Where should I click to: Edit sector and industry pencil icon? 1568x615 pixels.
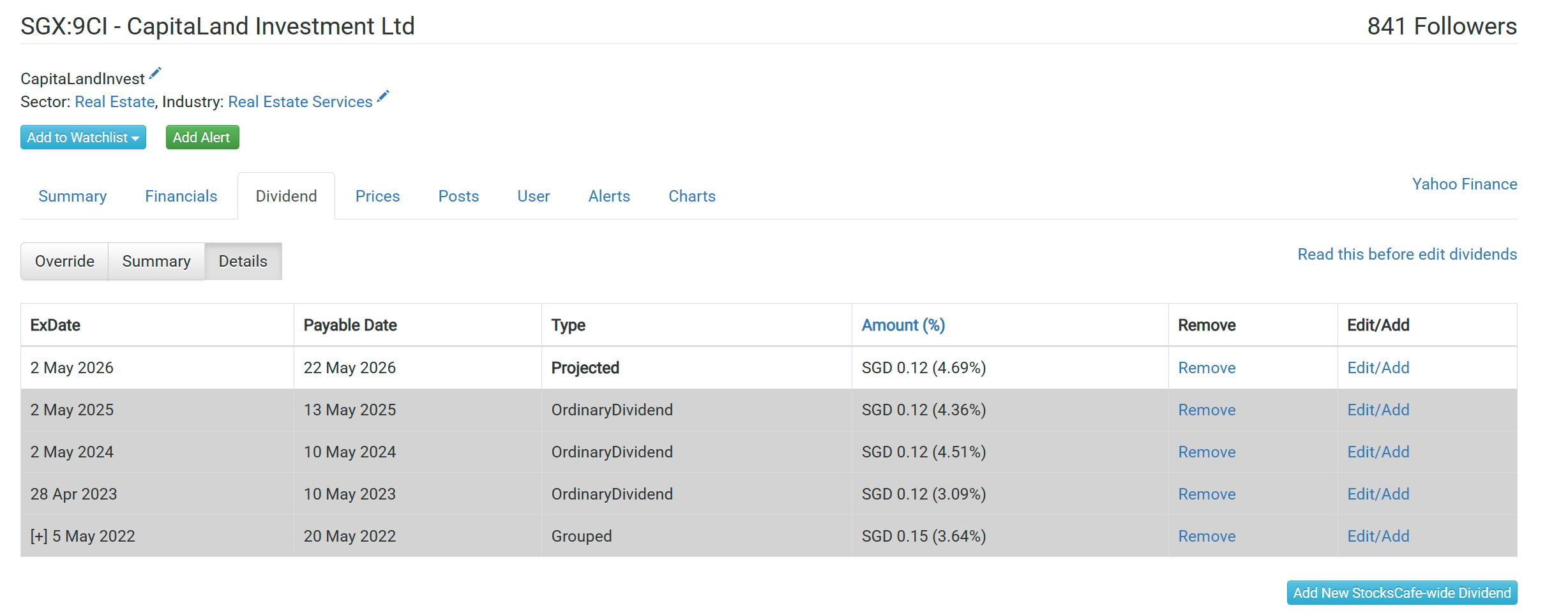click(x=383, y=96)
